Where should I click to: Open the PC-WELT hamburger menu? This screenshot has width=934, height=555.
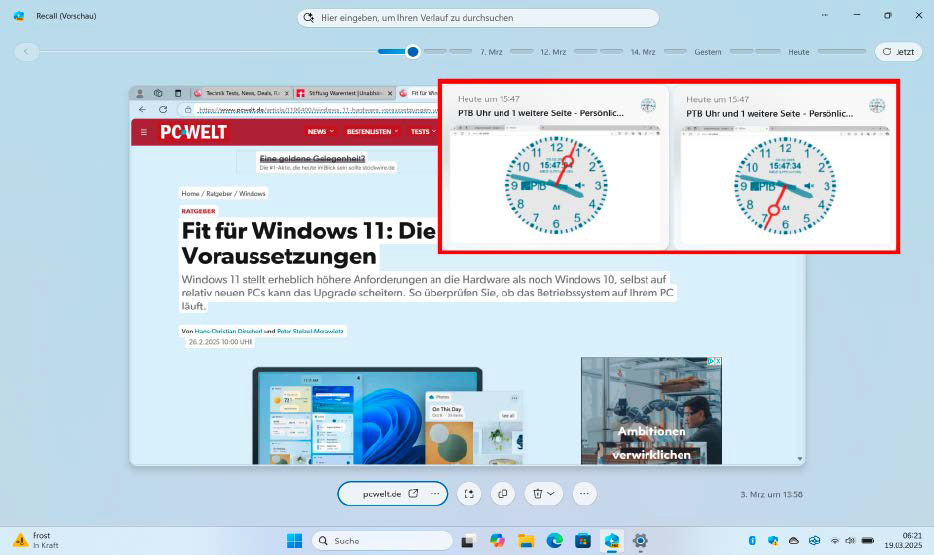tap(144, 132)
